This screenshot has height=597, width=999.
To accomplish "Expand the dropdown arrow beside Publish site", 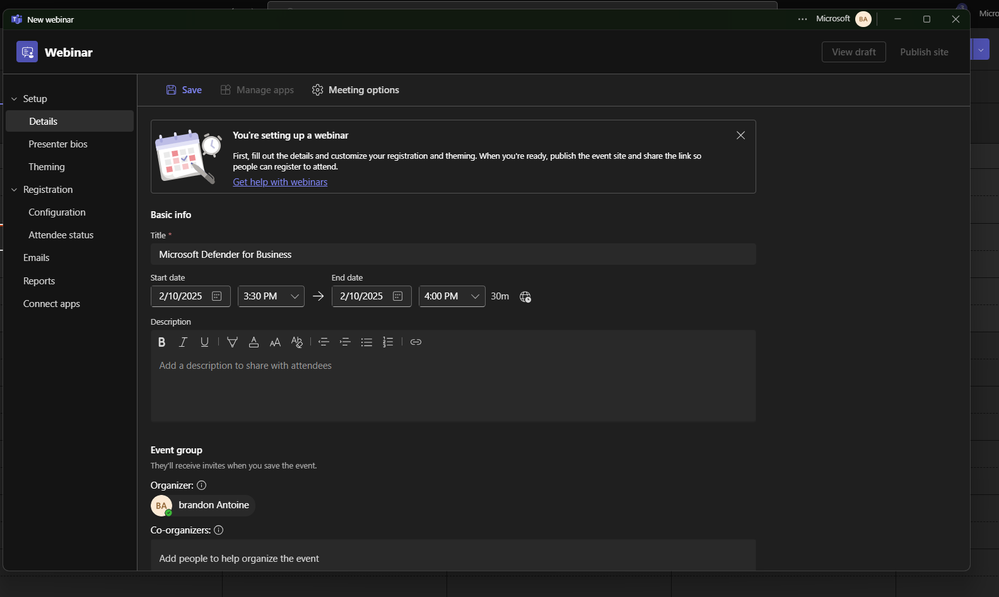I will click(980, 50).
